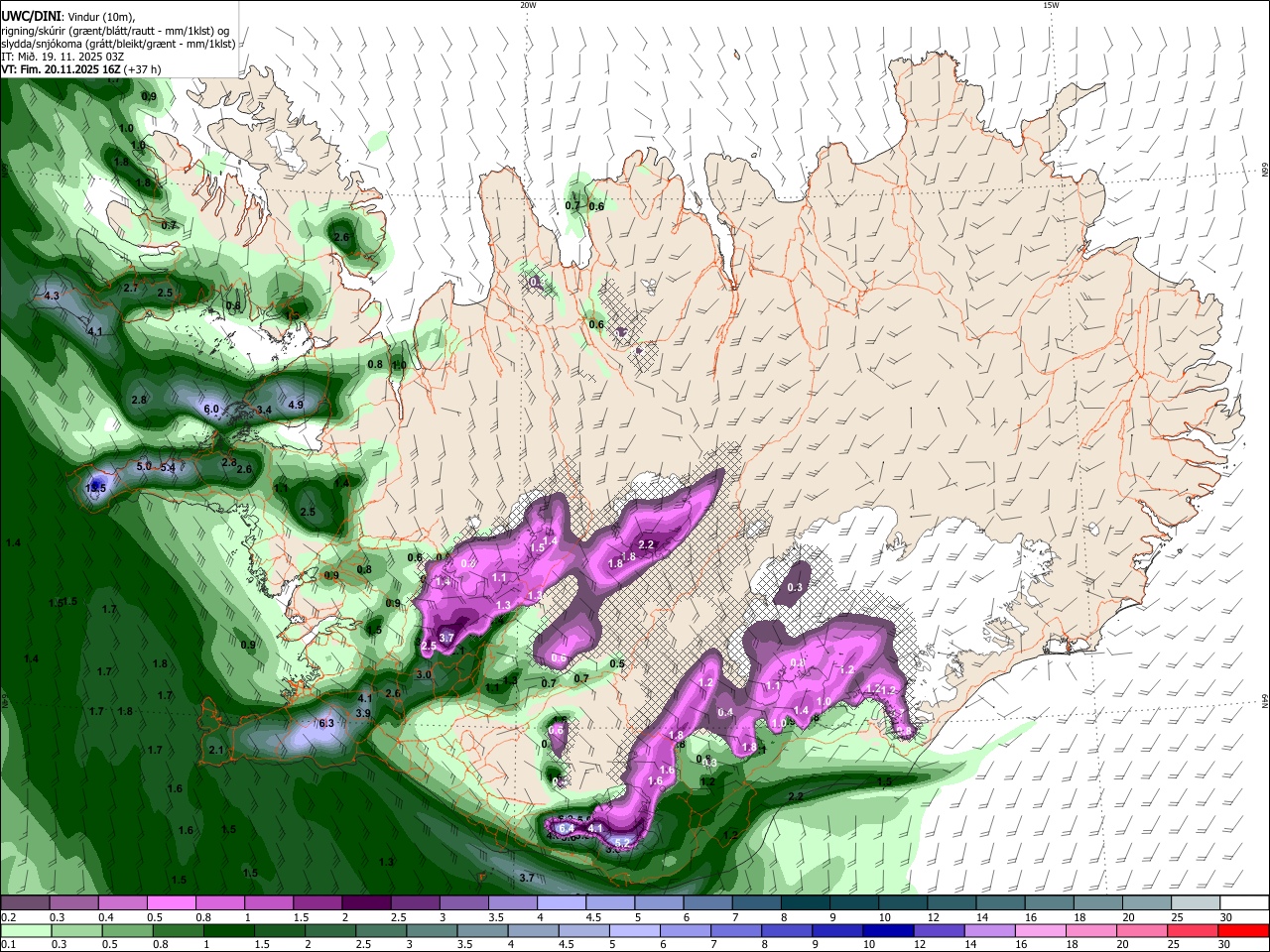Click the 20W longitude label
This screenshot has width=1270, height=952.
(528, 5)
